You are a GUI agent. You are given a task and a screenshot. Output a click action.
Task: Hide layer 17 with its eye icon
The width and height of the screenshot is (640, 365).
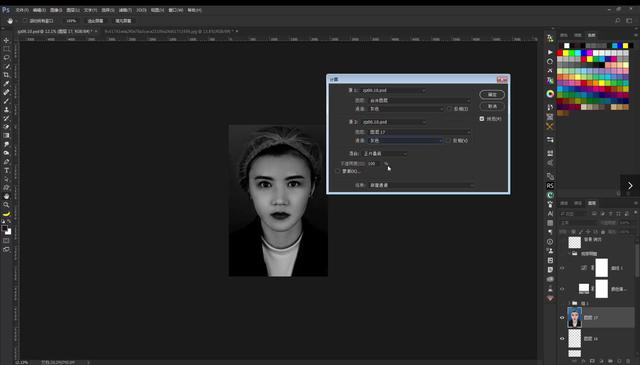coord(562,318)
